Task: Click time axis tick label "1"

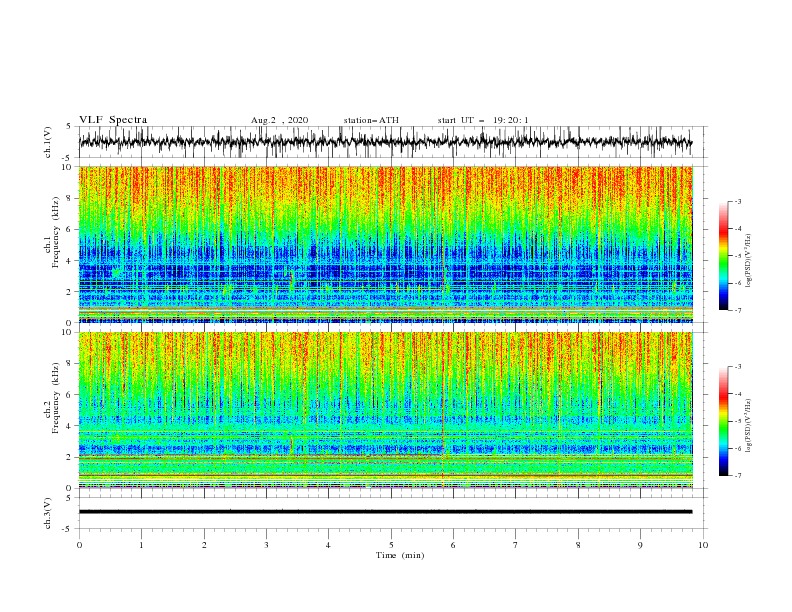Action: tap(141, 545)
